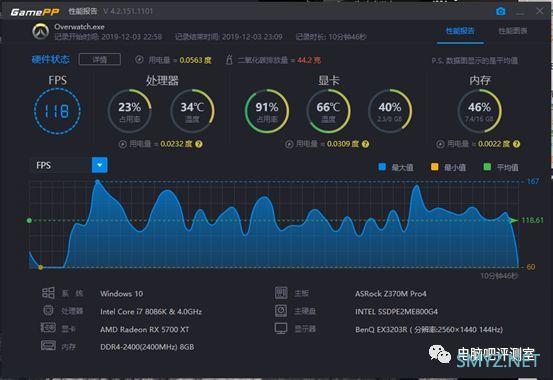
Task: Click the text DDR4-2400(2400MHz) 8GB
Action: click(147, 347)
